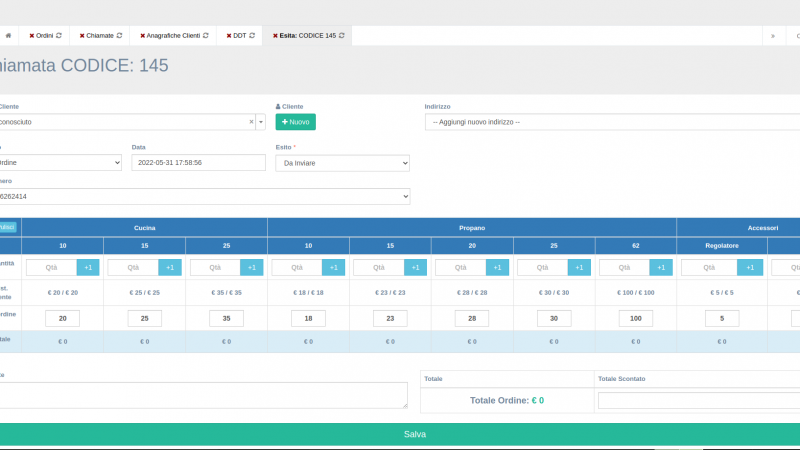Click the Data date-time field
This screenshot has height=450, width=800.
tap(198, 162)
